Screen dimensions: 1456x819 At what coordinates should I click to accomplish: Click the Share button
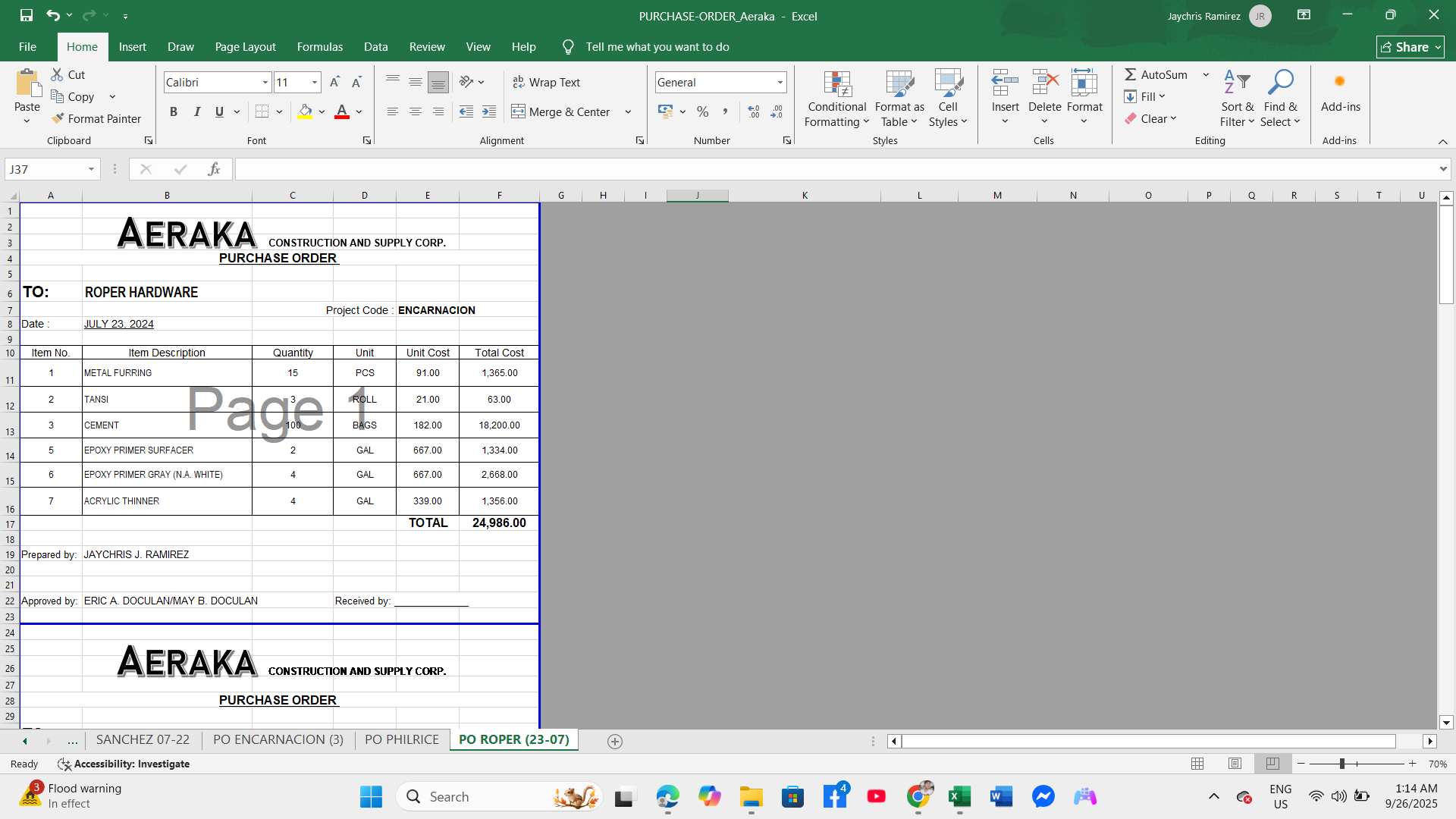tap(1410, 46)
